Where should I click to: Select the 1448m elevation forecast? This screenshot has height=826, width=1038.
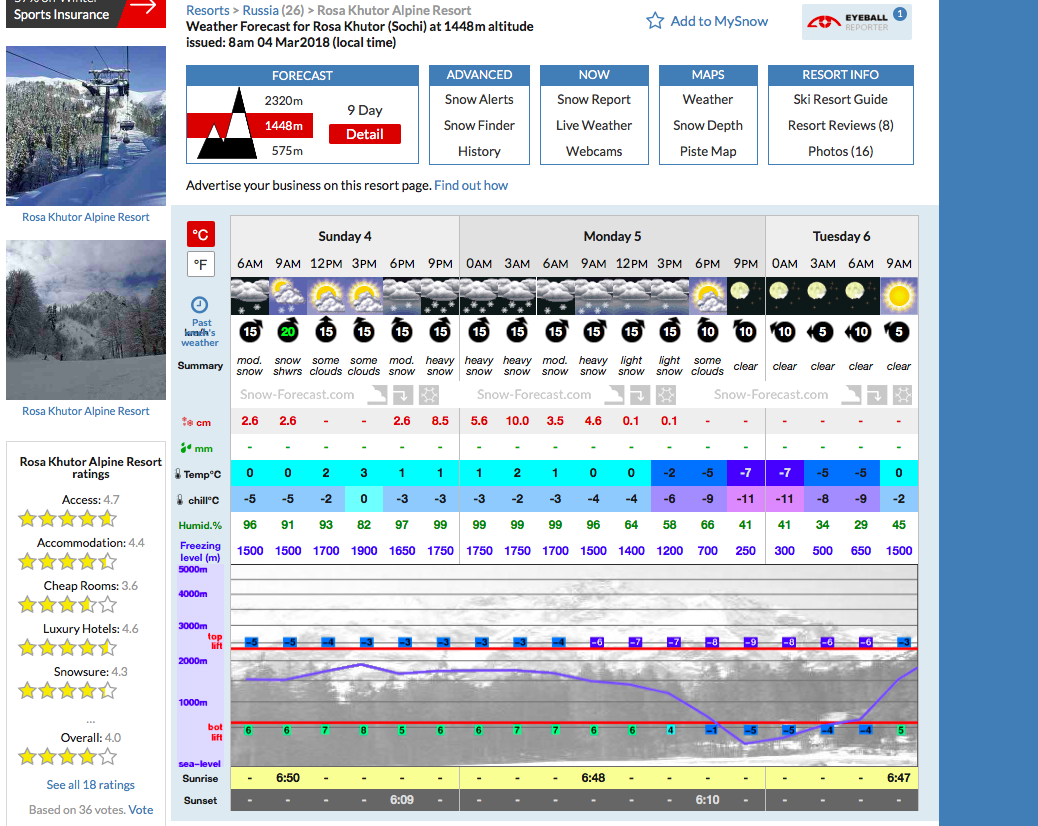pos(283,126)
